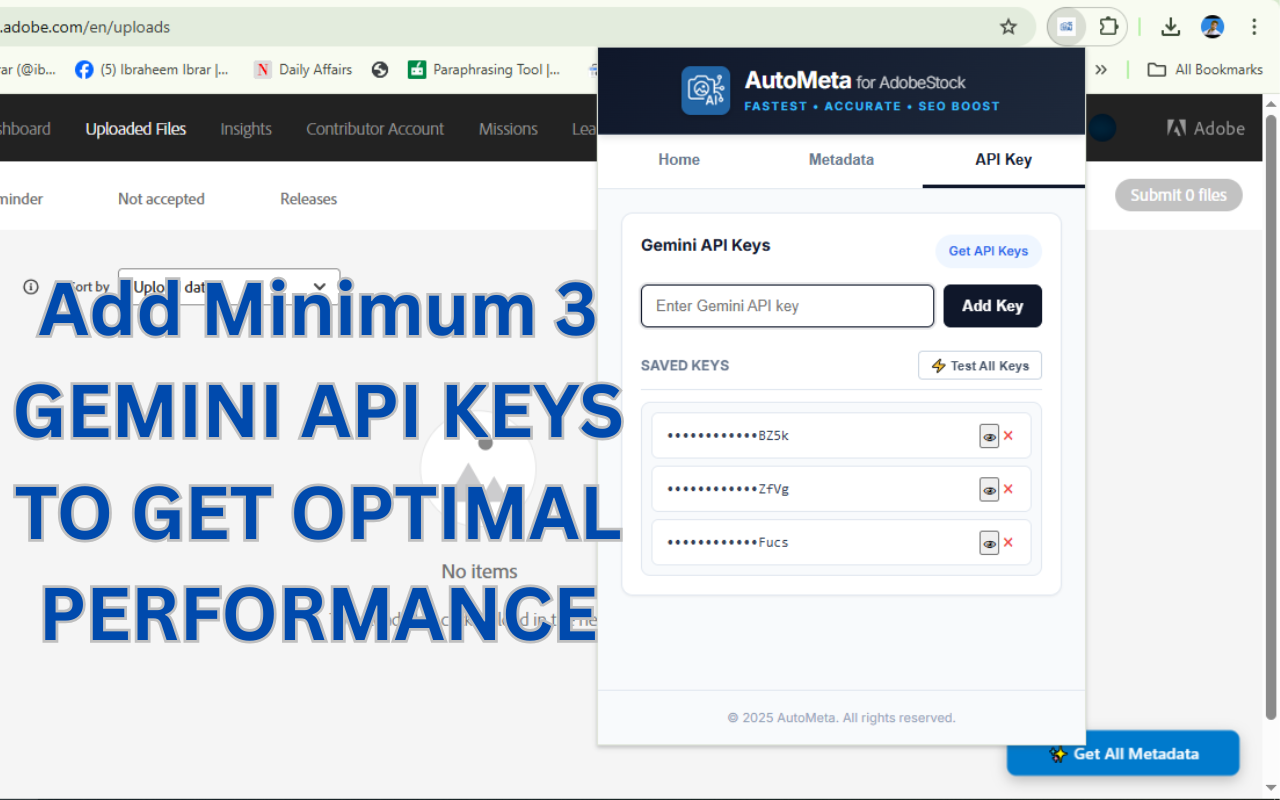Click the AutoMeta camera AI logo

(706, 91)
